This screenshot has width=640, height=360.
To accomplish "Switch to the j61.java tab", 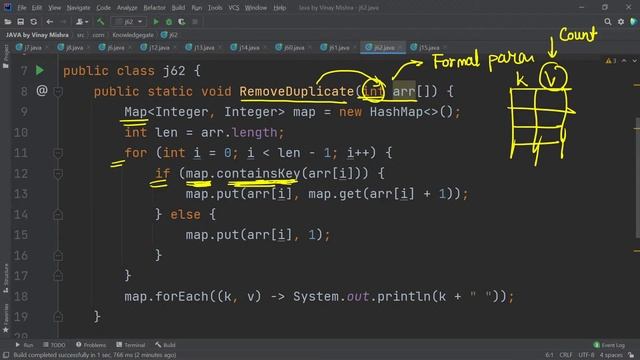I will (x=338, y=48).
